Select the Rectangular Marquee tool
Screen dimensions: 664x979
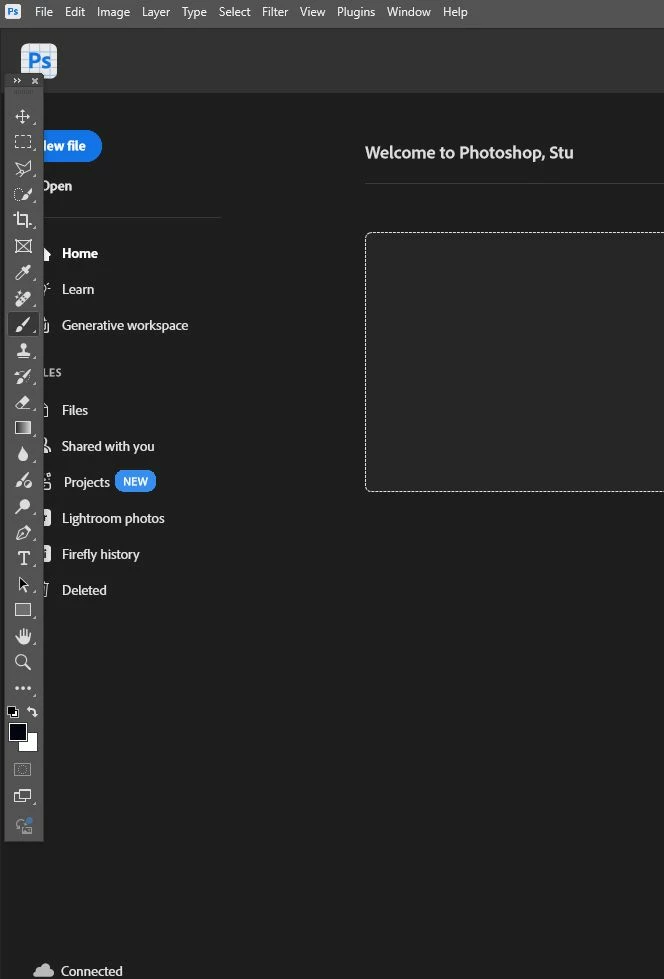[23, 142]
